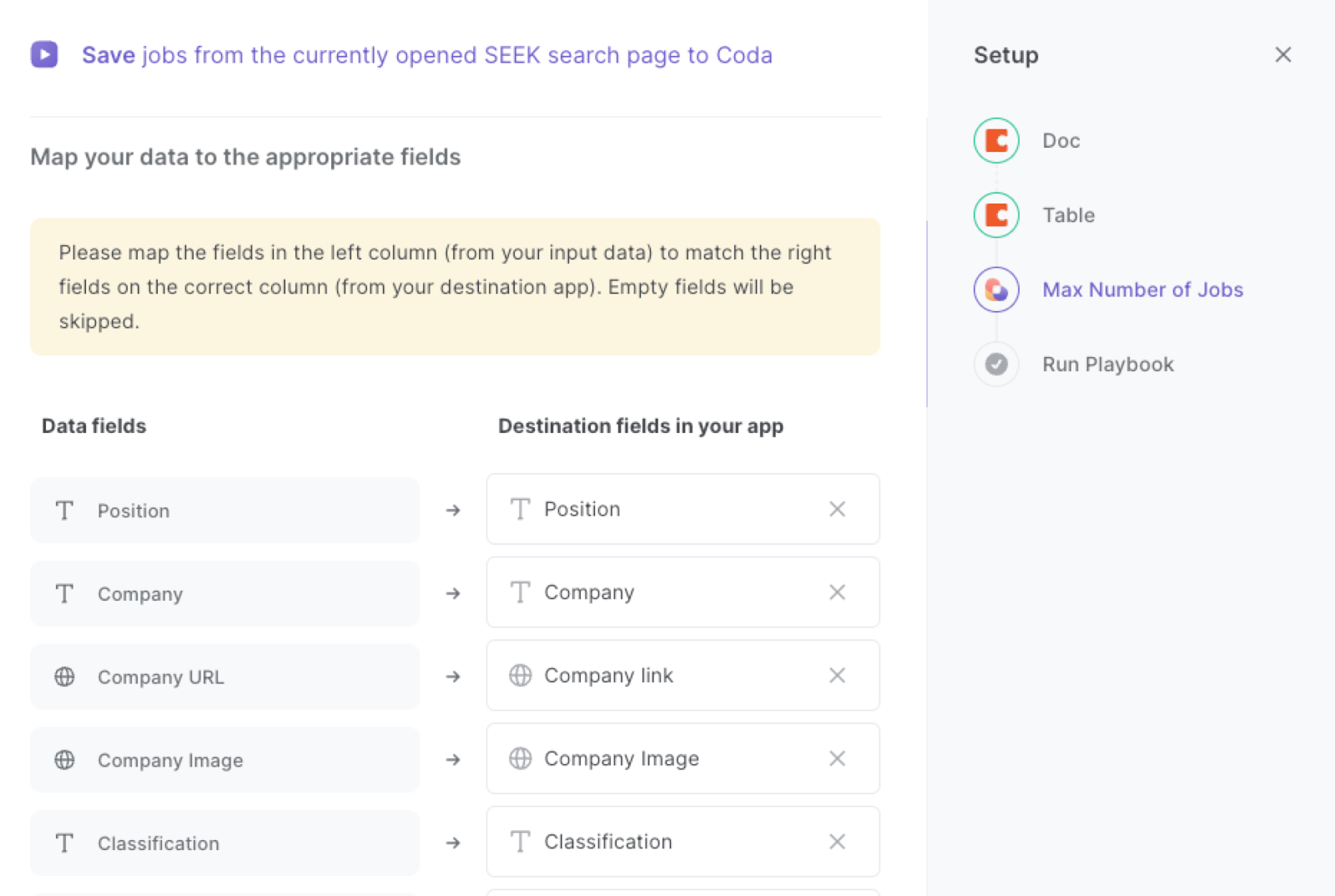This screenshot has width=1335, height=896.
Task: Close the Setup panel
Action: [1283, 55]
